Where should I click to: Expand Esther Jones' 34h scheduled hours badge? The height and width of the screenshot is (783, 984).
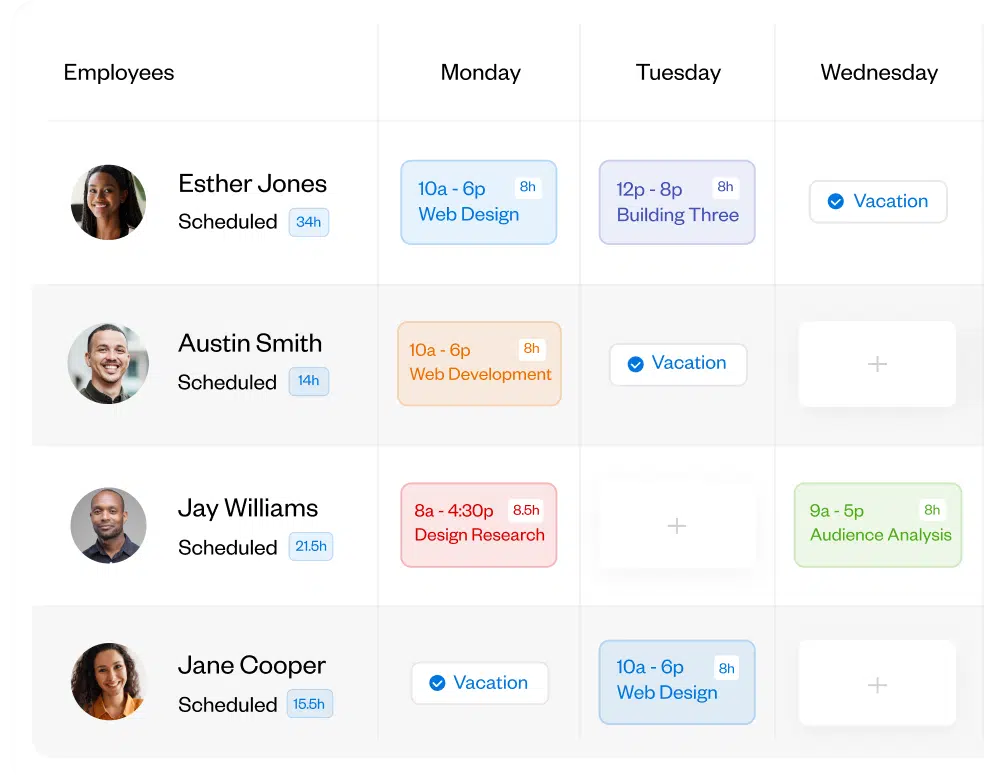click(309, 222)
